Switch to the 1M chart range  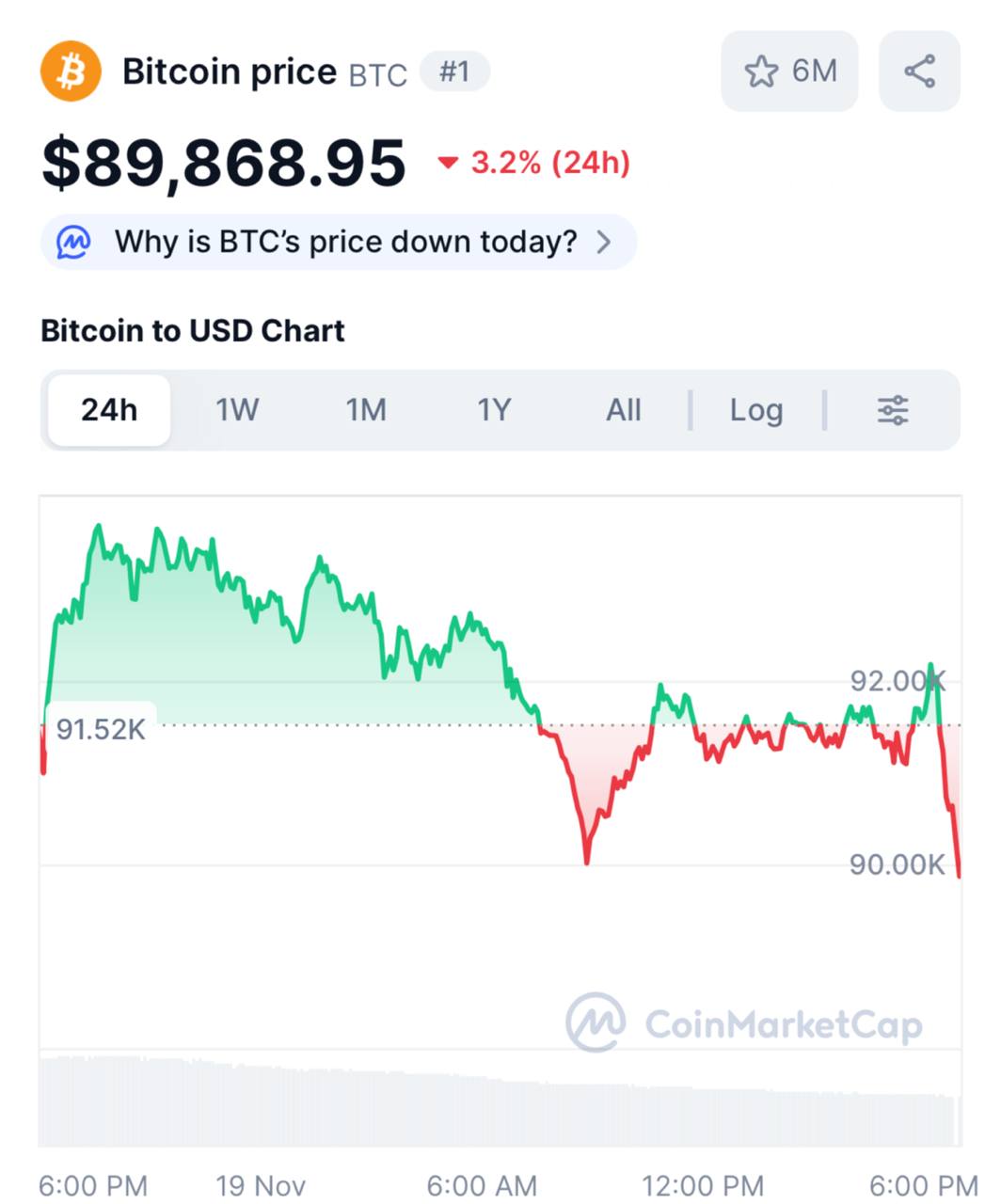pos(366,410)
